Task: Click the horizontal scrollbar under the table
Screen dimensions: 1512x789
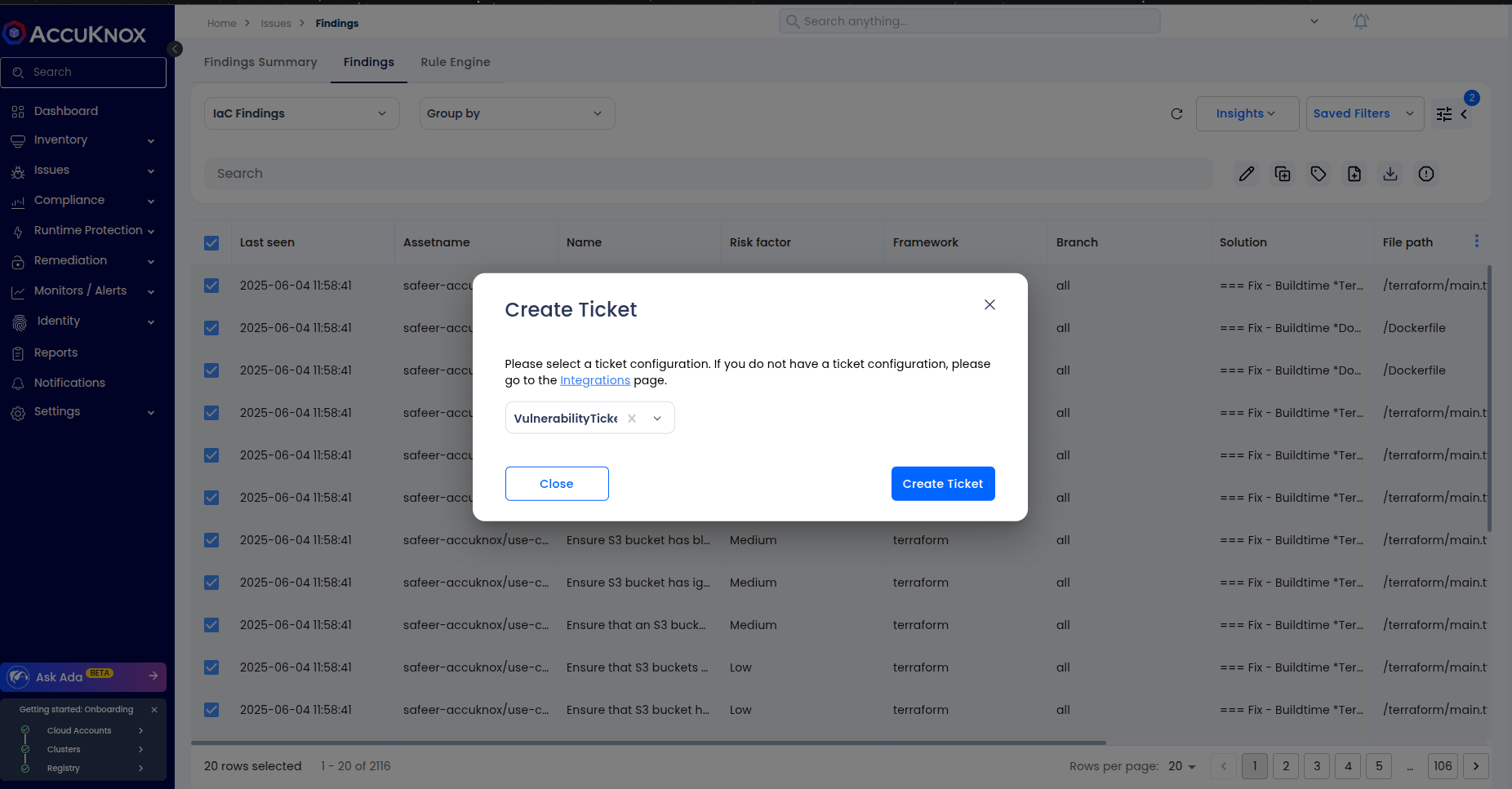Action: (648, 743)
